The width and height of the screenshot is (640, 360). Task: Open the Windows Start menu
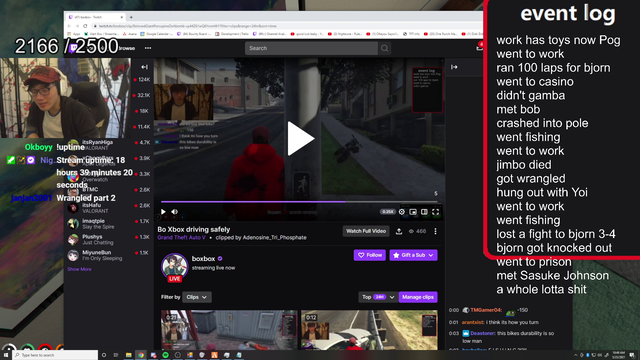click(6, 355)
